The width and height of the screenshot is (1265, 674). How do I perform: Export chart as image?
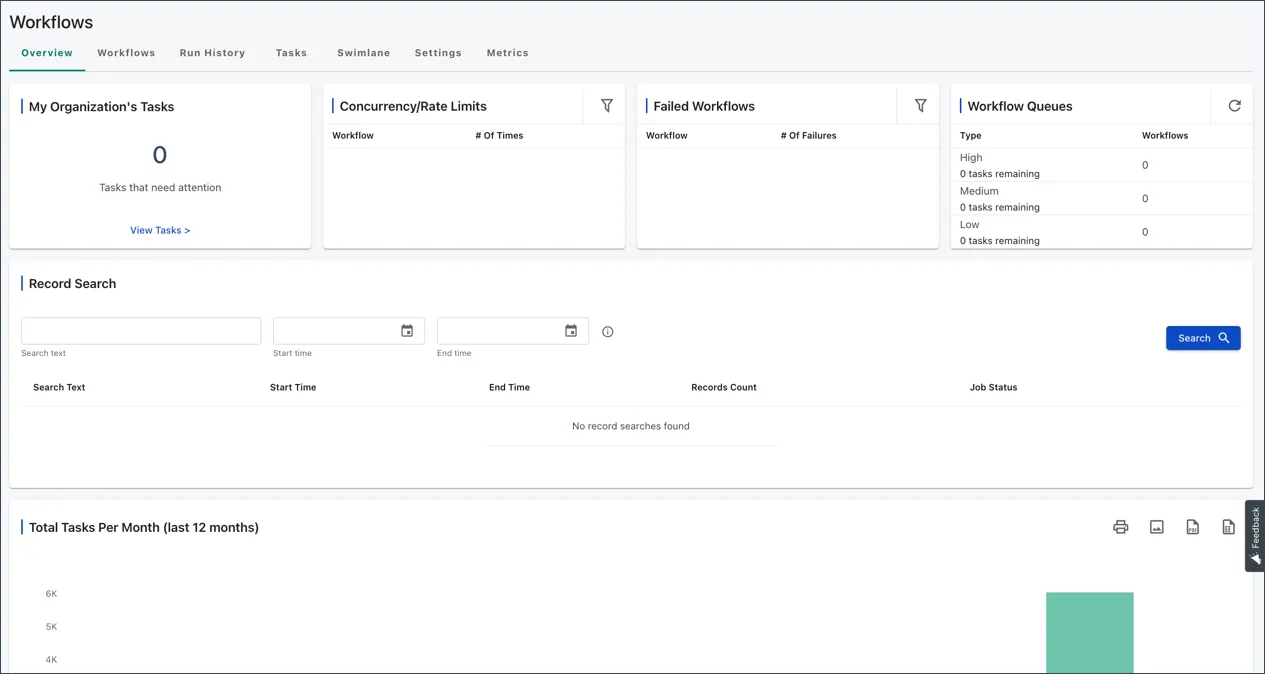(x=1157, y=527)
